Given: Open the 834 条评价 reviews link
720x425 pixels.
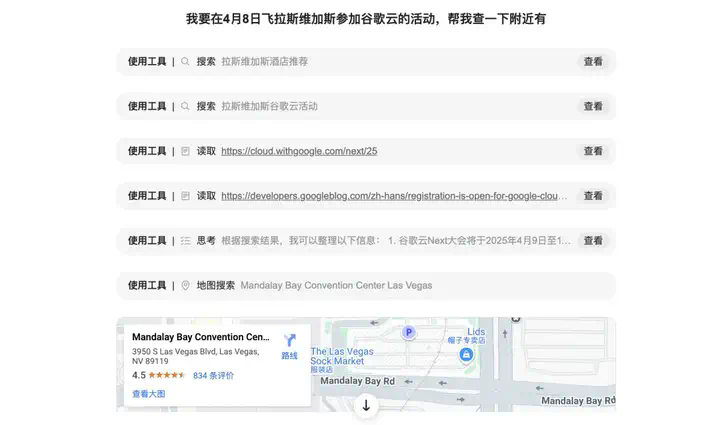Looking at the screenshot, I should click(213, 375).
